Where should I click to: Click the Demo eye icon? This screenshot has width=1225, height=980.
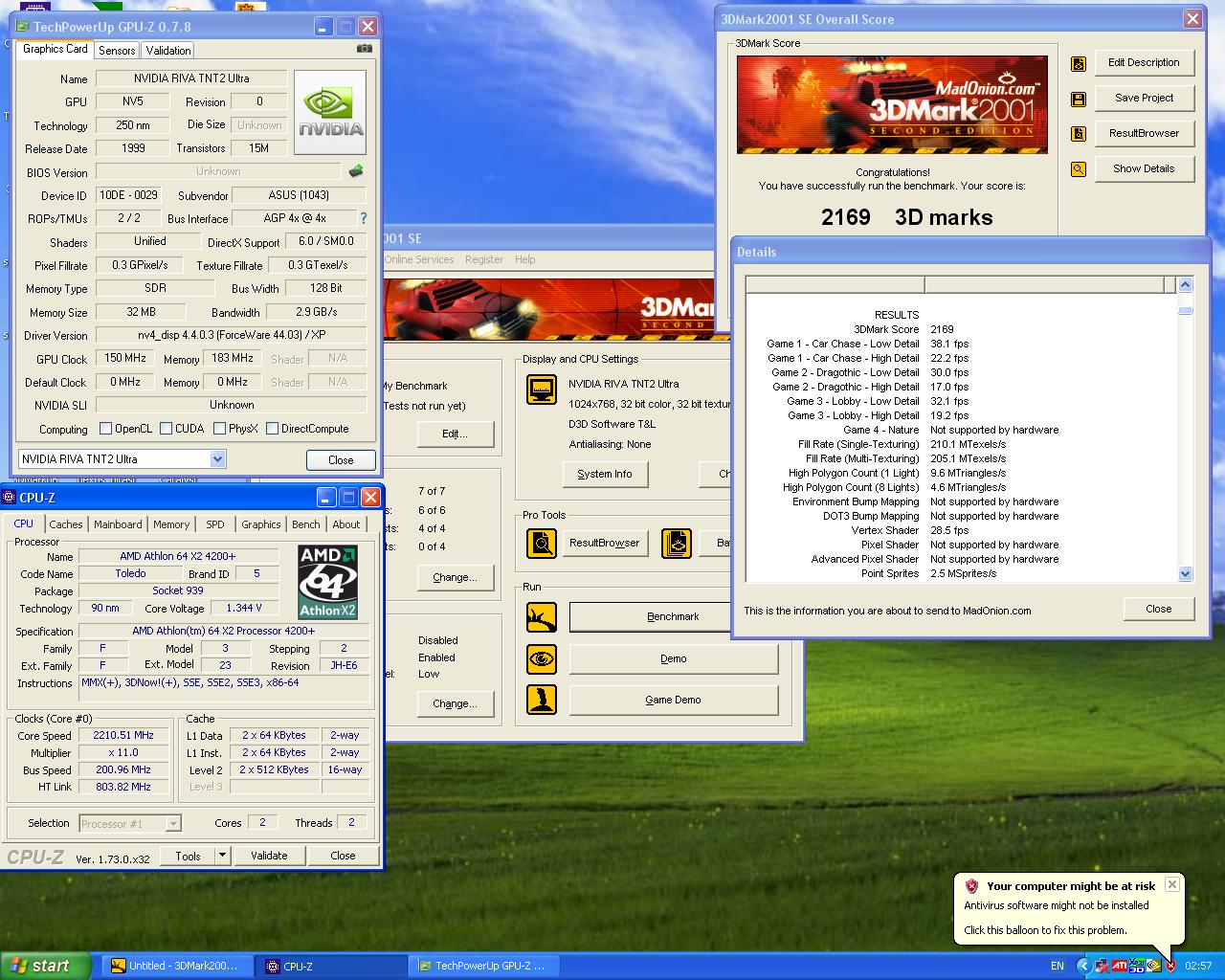542,658
